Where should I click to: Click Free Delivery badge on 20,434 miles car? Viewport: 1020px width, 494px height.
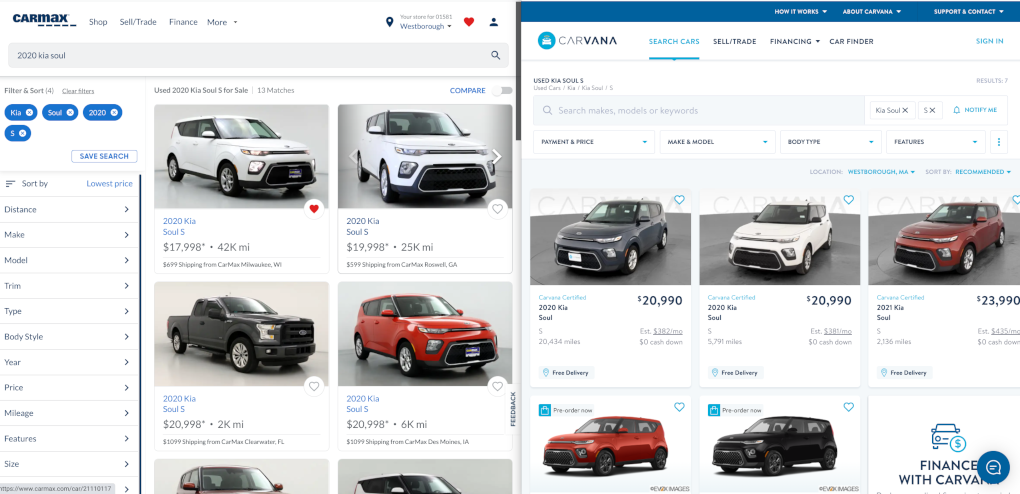[x=567, y=373]
